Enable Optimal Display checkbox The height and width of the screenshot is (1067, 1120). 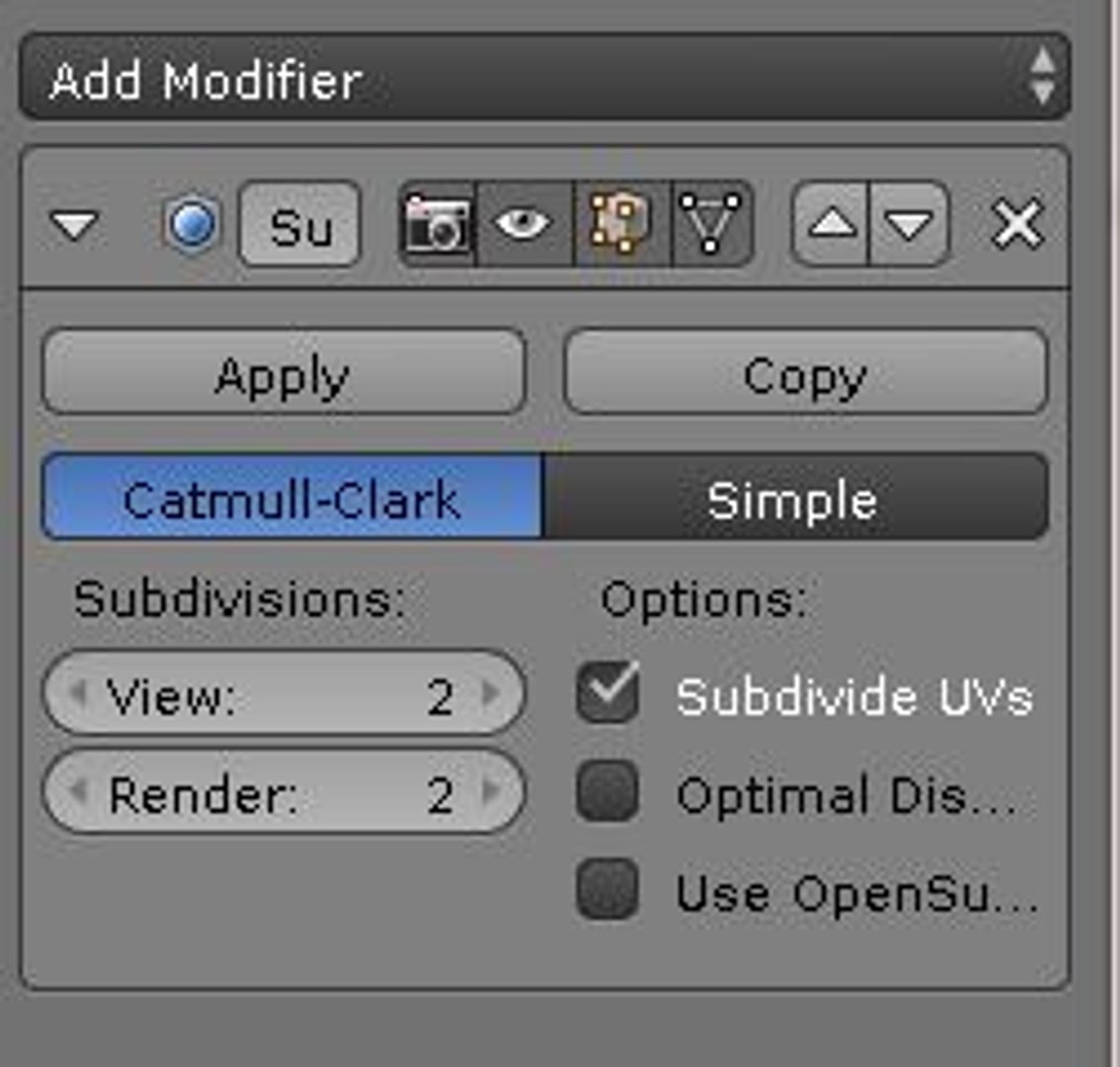pyautogui.click(x=607, y=792)
